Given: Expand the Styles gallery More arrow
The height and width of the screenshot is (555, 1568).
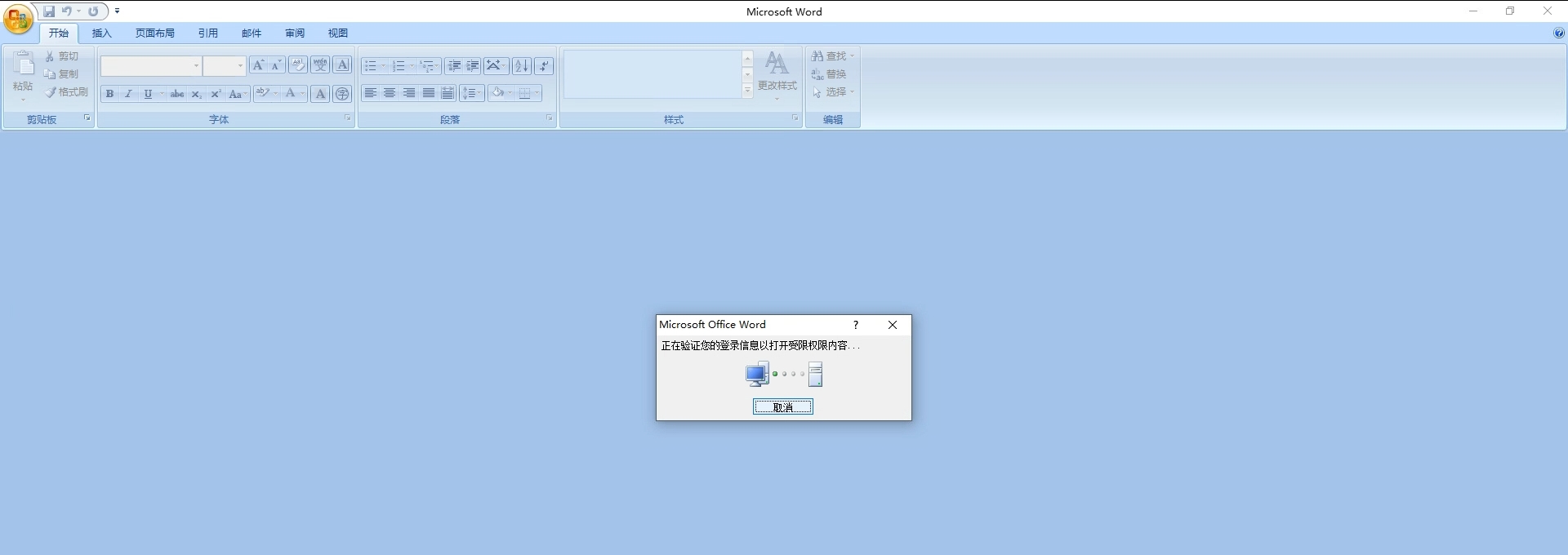Looking at the screenshot, I should point(747,91).
